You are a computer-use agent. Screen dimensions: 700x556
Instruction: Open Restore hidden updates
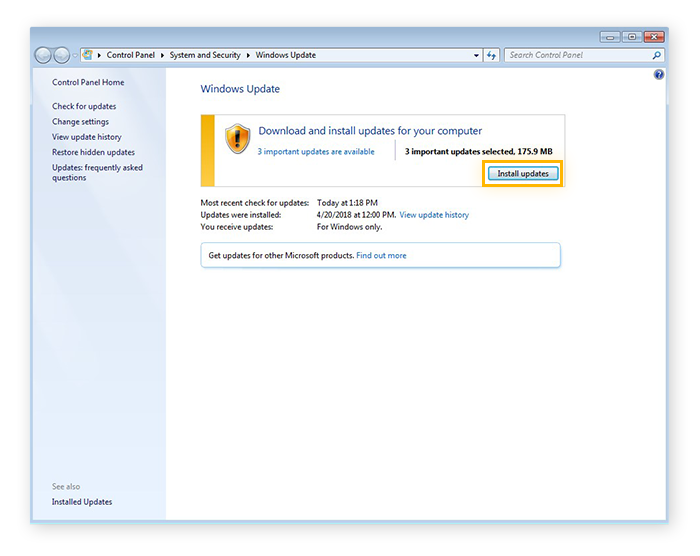point(93,152)
